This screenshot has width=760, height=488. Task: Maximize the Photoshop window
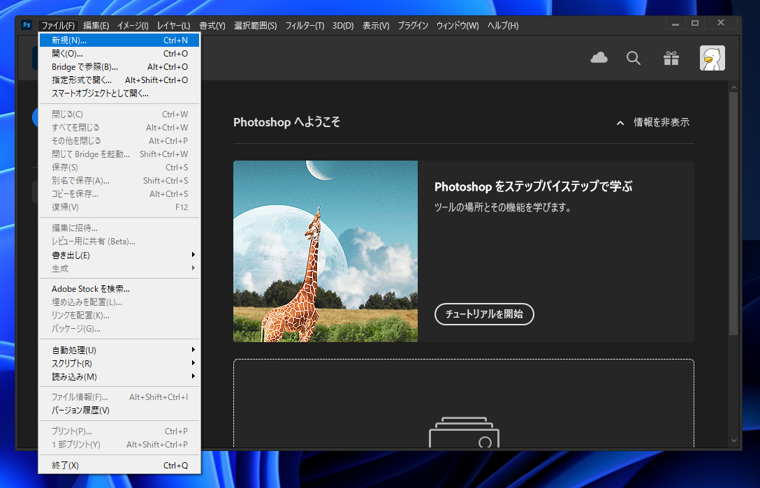pyautogui.click(x=695, y=23)
